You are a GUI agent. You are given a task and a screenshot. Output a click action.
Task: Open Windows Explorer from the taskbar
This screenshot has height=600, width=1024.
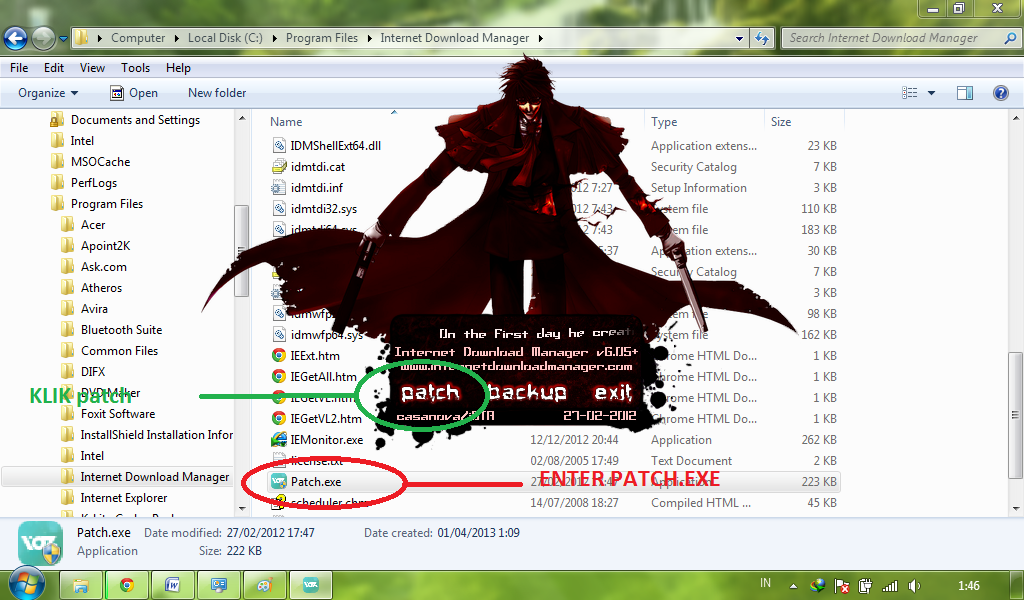pyautogui.click(x=80, y=585)
